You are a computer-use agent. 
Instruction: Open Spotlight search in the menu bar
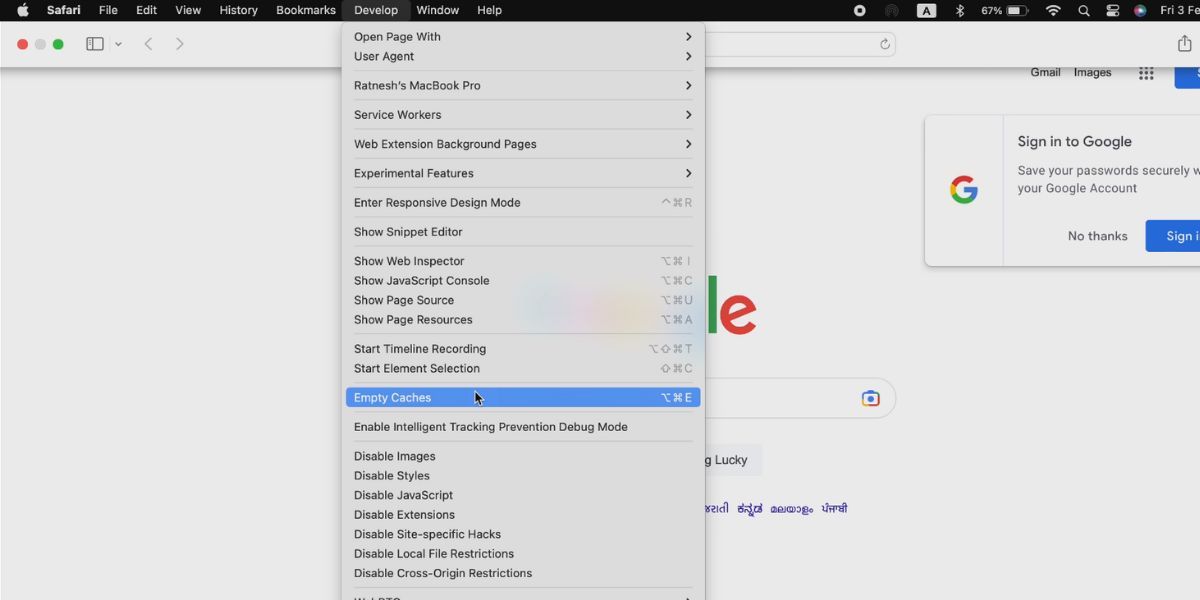point(1084,10)
